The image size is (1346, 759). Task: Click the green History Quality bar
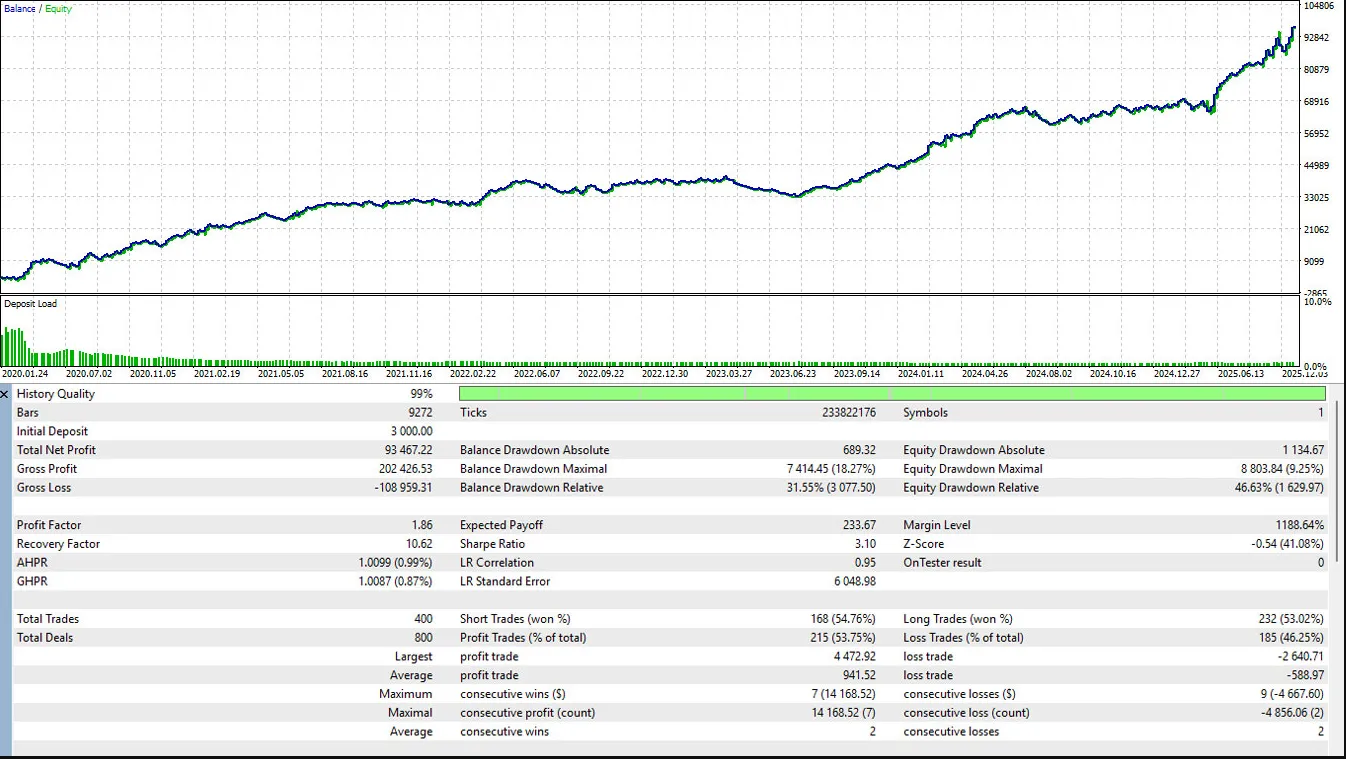[892, 394]
